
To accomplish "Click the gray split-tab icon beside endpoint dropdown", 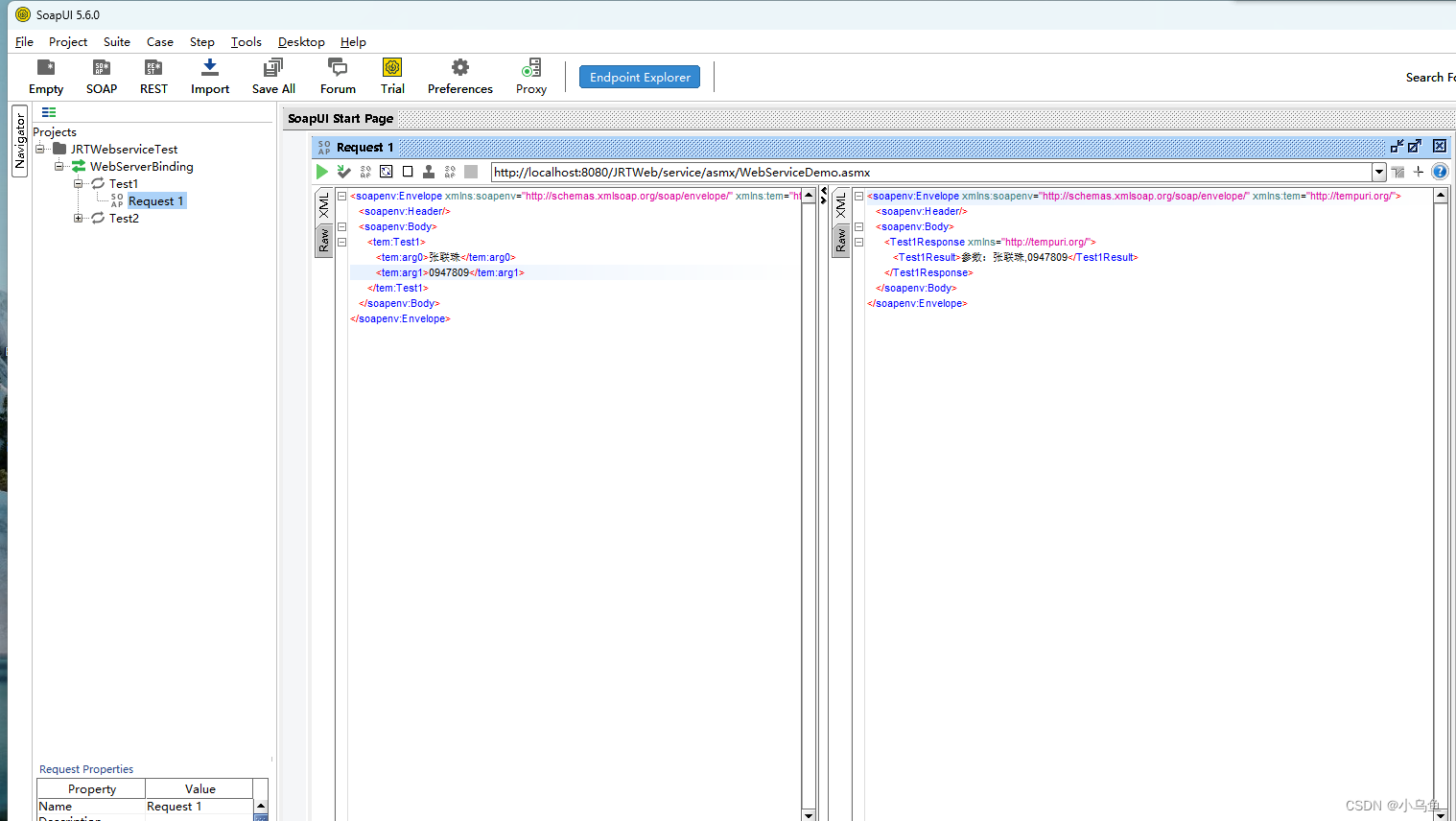I will click(1397, 172).
